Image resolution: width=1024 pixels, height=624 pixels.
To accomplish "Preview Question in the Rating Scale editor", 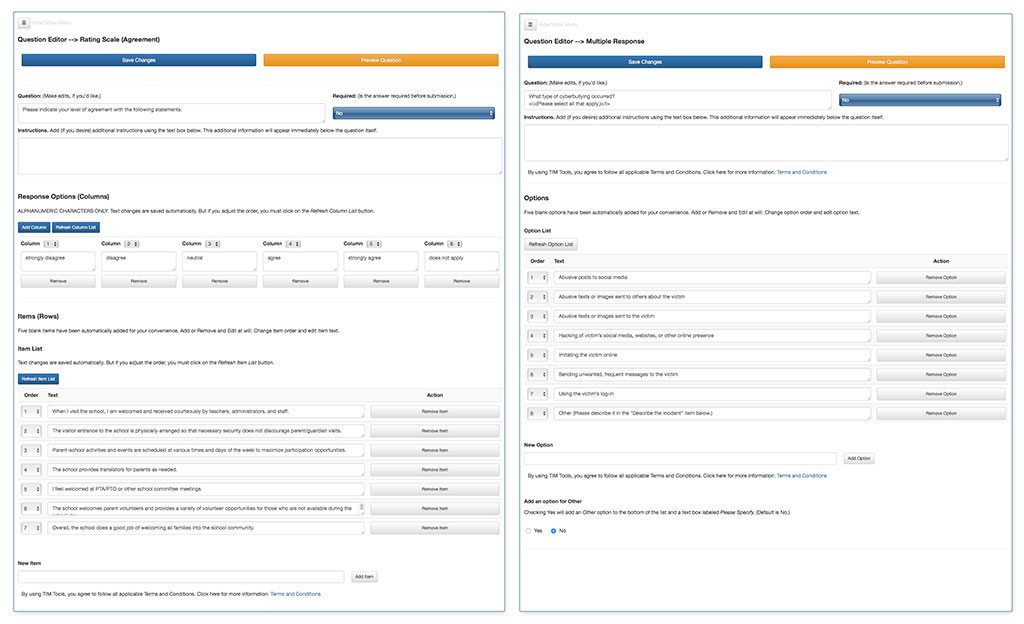I will click(x=381, y=60).
